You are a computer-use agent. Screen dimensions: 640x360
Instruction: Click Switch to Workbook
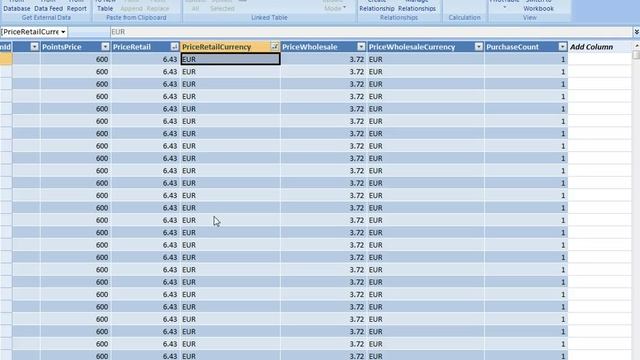pyautogui.click(x=538, y=6)
